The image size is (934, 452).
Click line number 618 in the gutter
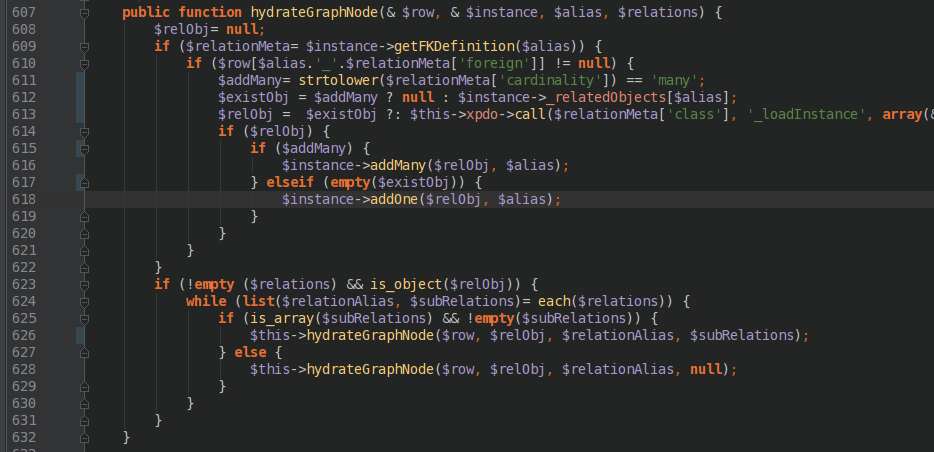[24, 199]
